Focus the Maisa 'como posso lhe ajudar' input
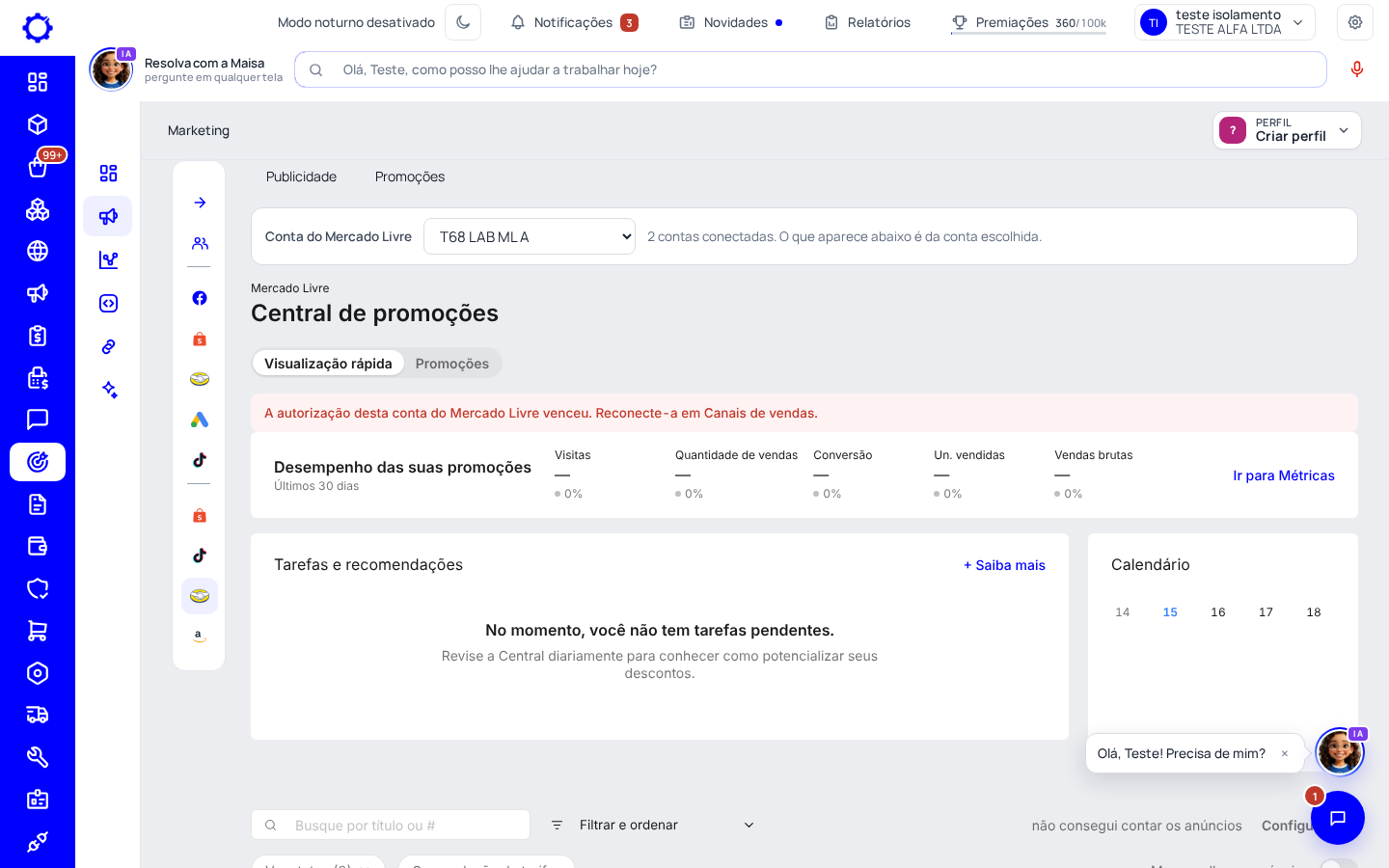This screenshot has height=868, width=1389. (810, 69)
